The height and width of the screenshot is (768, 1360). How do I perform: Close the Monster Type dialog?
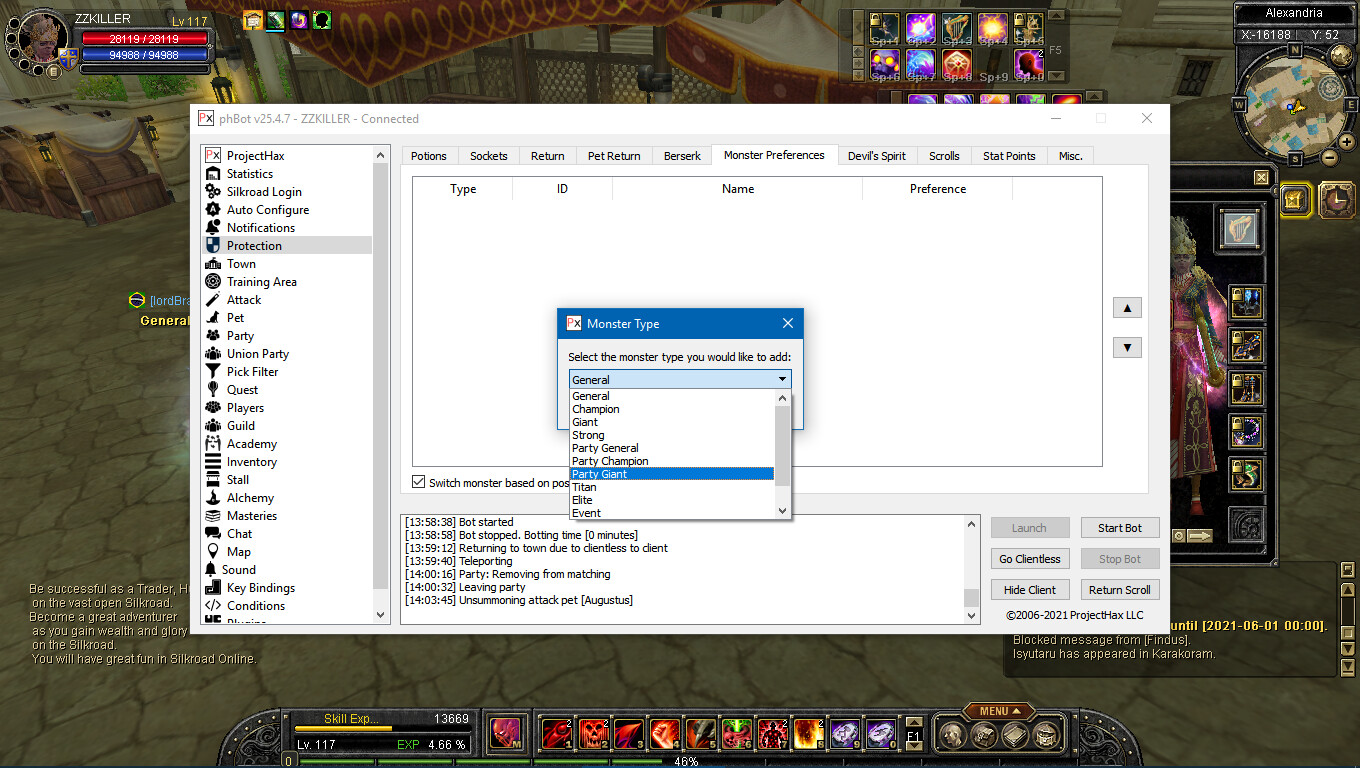[787, 324]
